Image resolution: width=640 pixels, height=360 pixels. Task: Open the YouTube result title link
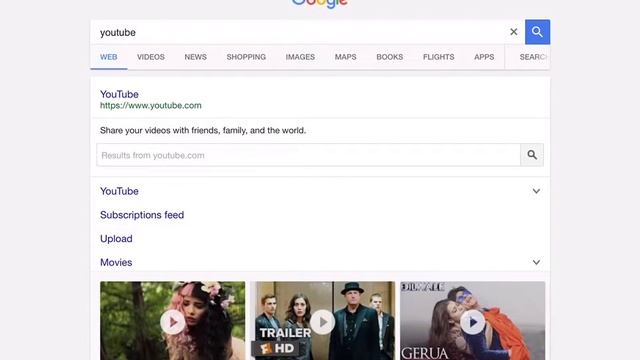119,94
